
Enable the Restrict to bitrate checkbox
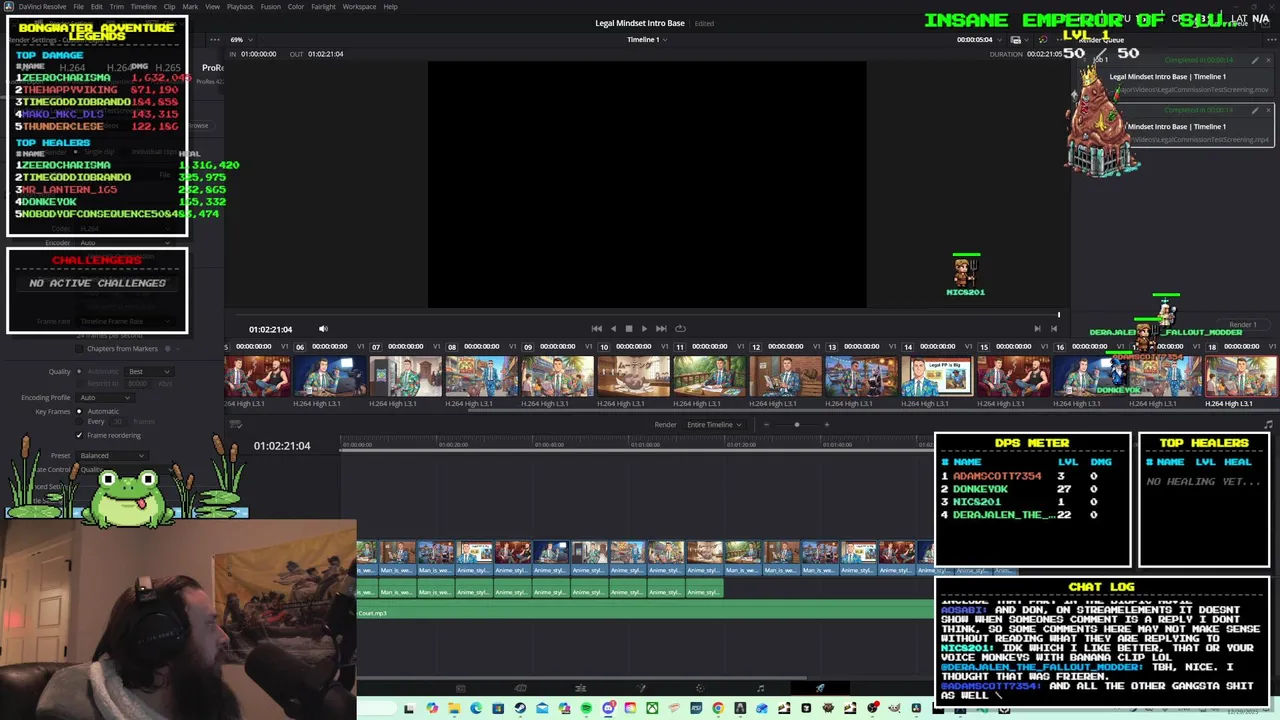[x=79, y=384]
